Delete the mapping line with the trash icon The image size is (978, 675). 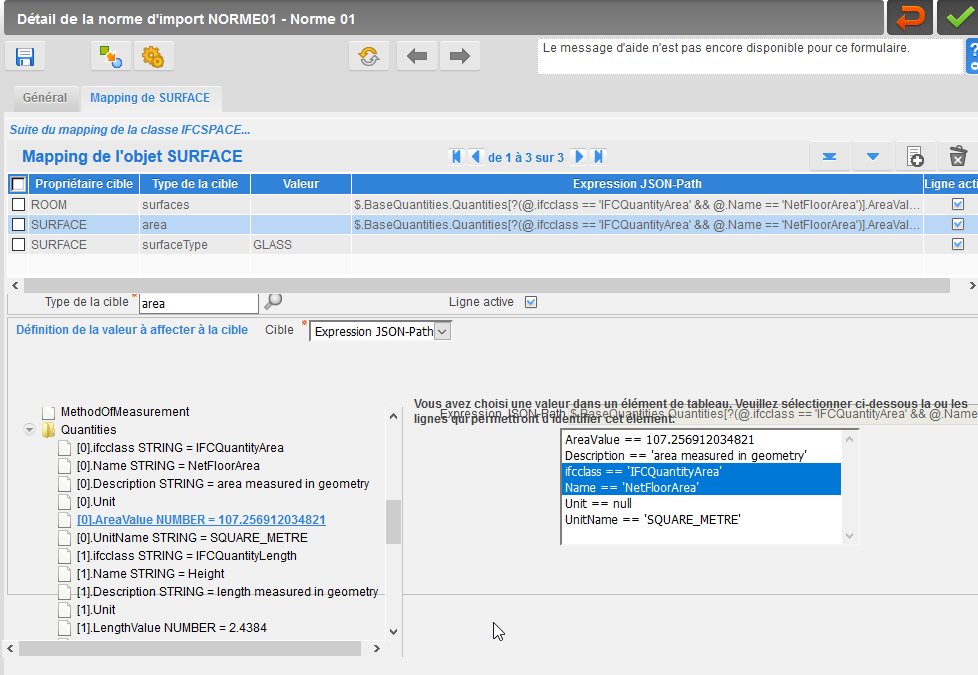coord(958,157)
